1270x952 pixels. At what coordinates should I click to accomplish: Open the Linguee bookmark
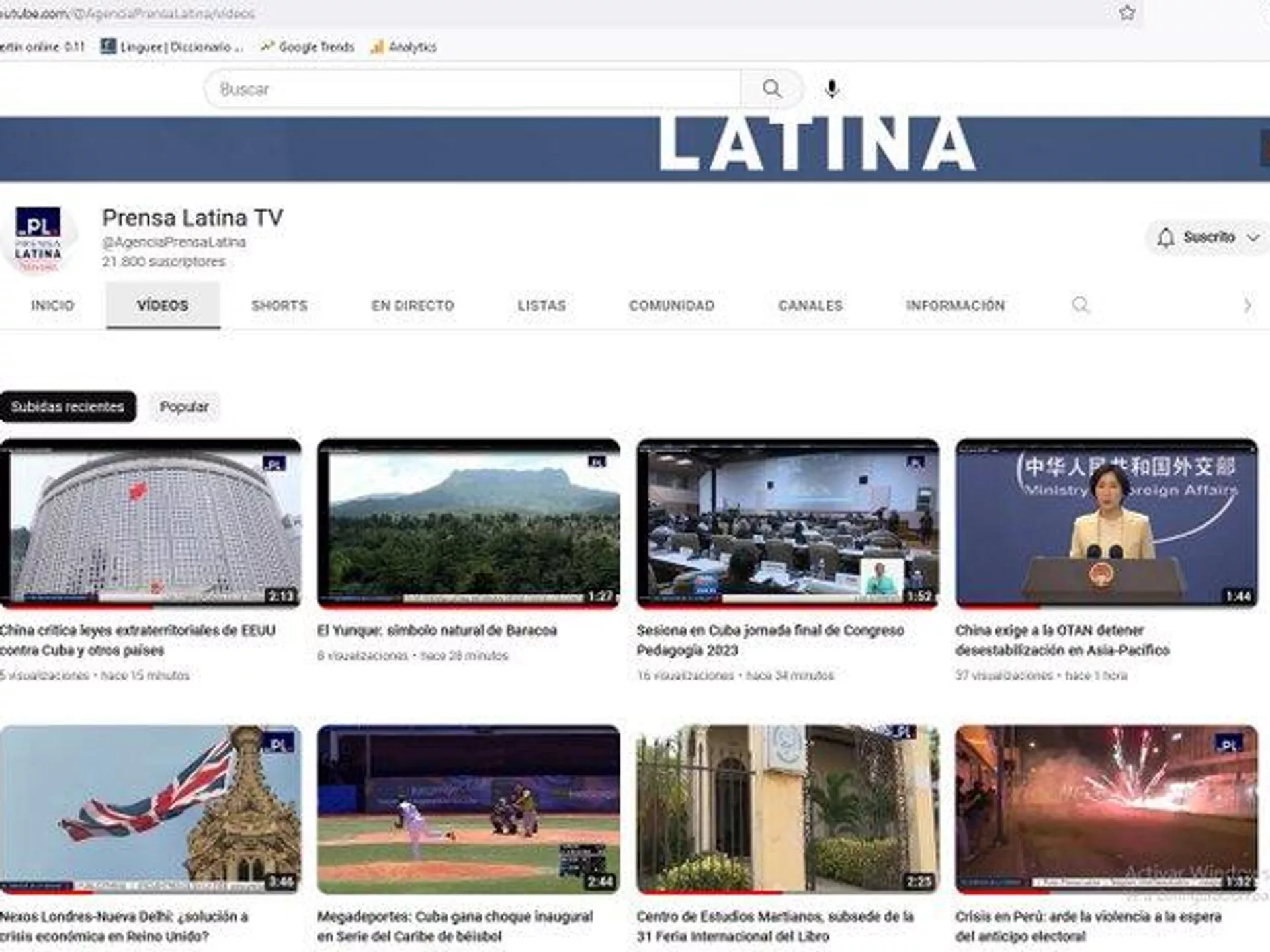coord(172,47)
